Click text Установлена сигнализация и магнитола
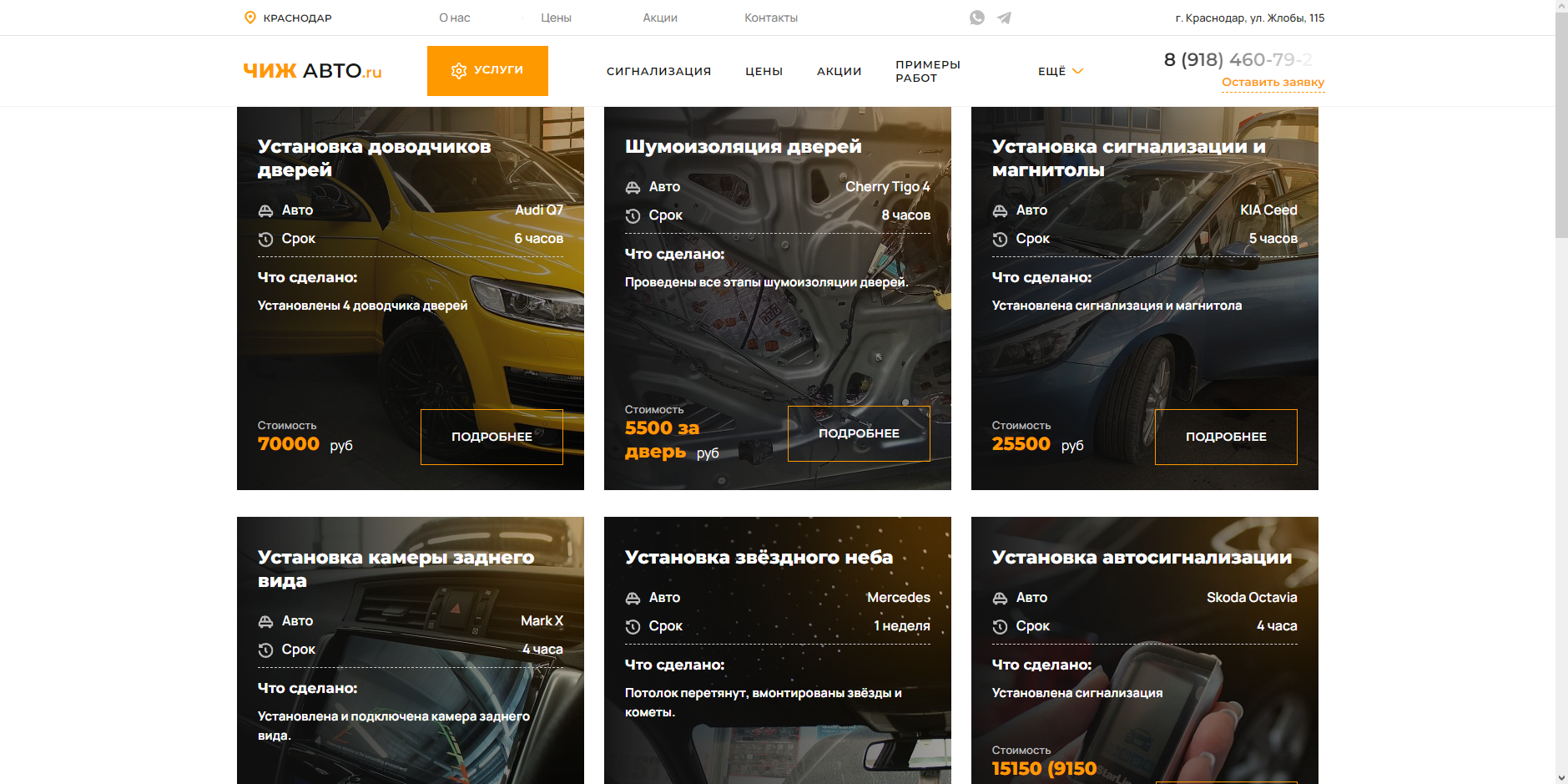This screenshot has width=1568, height=784. click(x=1117, y=306)
